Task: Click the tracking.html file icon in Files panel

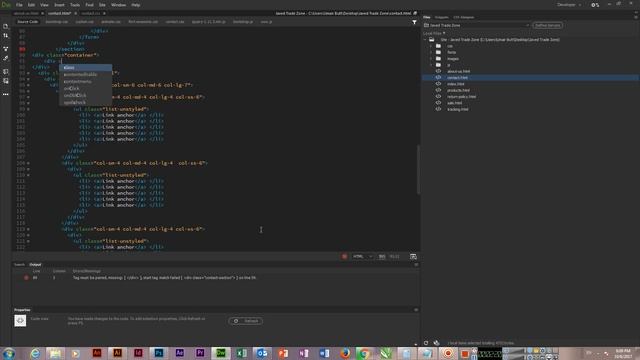Action: coord(438,109)
